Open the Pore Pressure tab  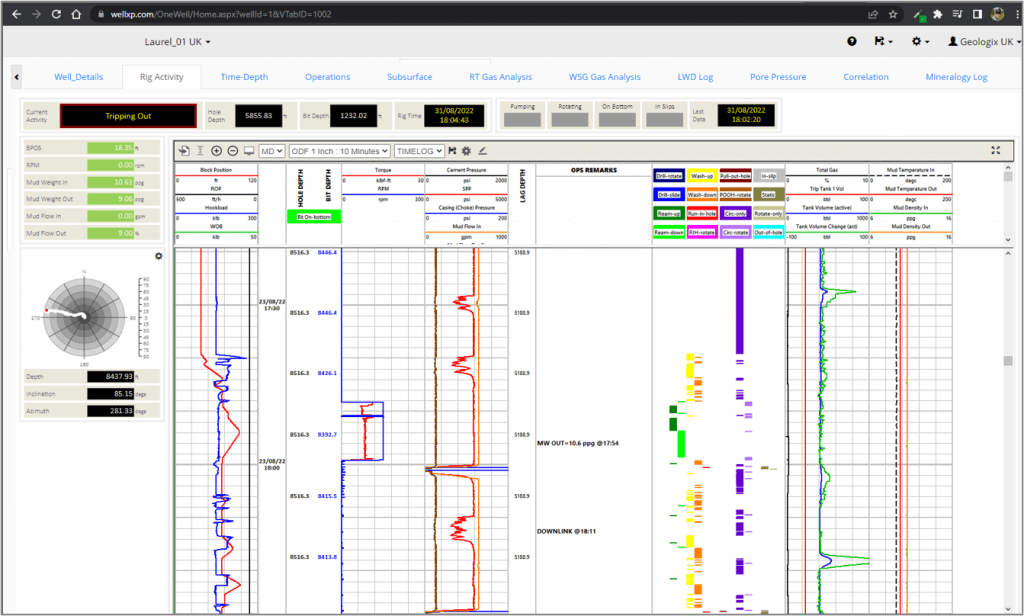pos(778,77)
